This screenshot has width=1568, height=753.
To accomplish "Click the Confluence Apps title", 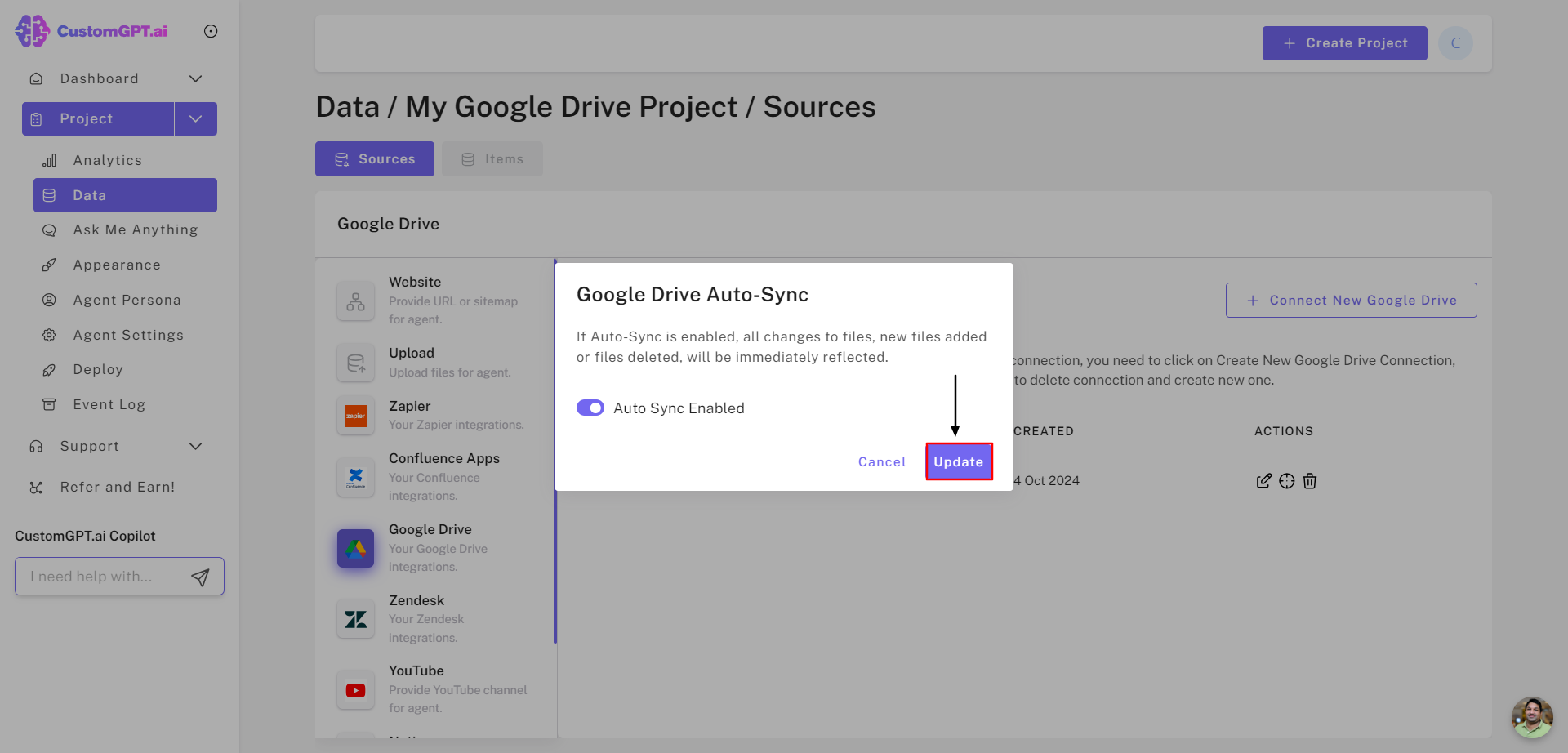I will (444, 458).
